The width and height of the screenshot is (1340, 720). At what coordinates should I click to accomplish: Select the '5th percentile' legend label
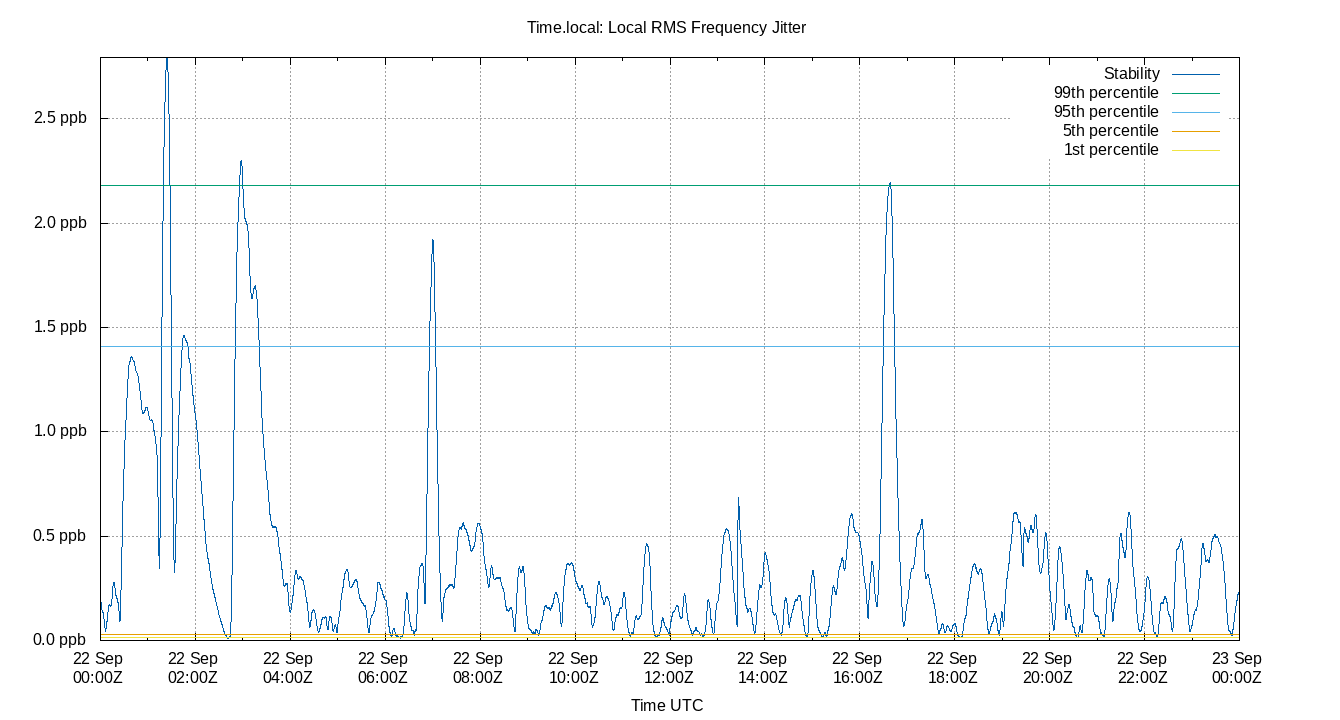[x=1110, y=131]
